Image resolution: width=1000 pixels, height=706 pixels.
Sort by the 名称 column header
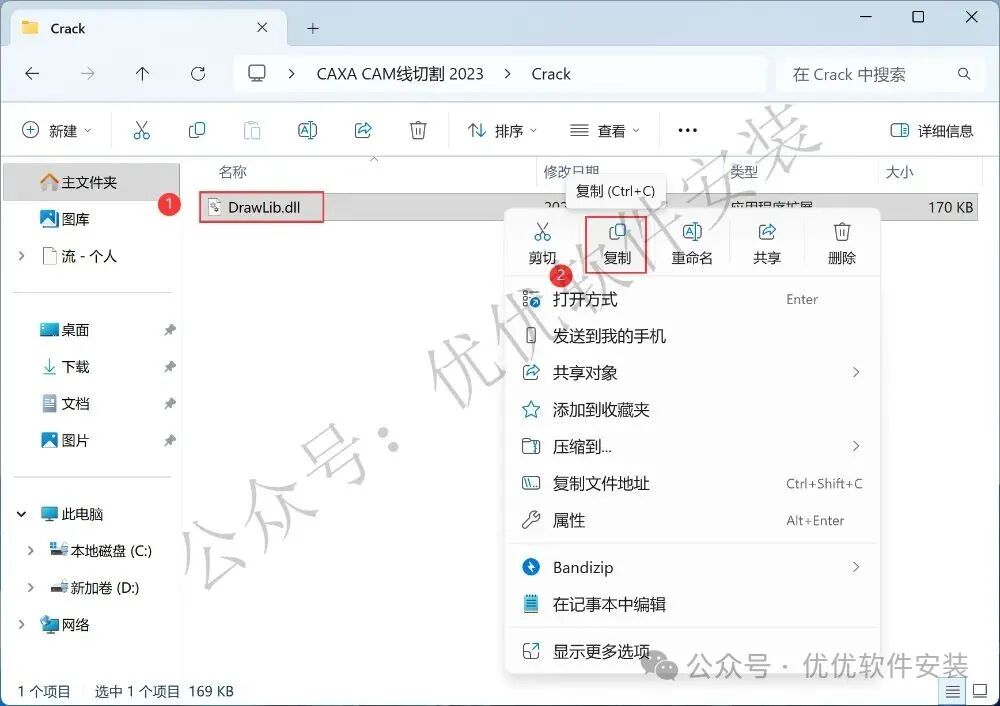[x=232, y=172]
